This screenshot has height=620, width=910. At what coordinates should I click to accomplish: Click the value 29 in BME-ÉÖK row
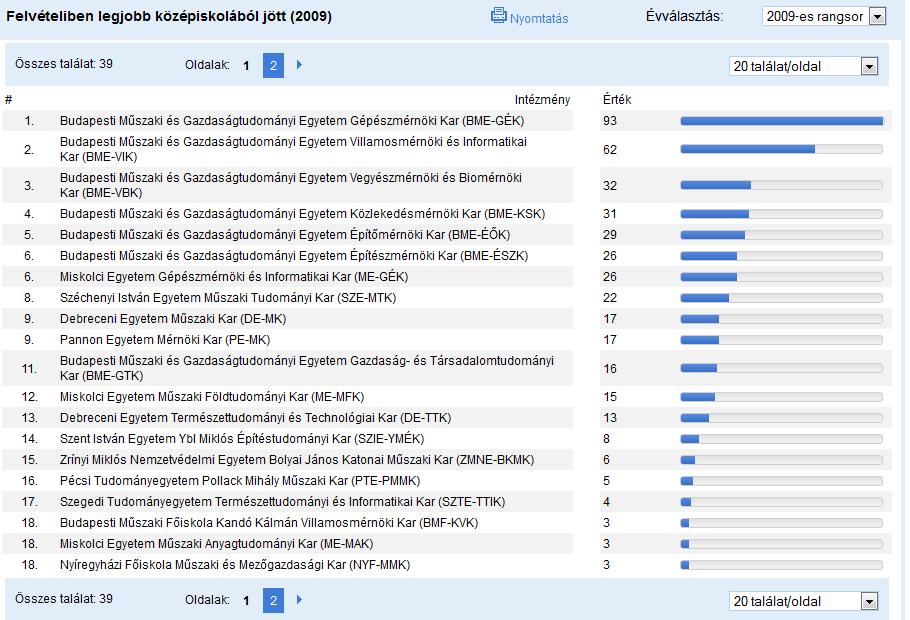click(x=609, y=235)
